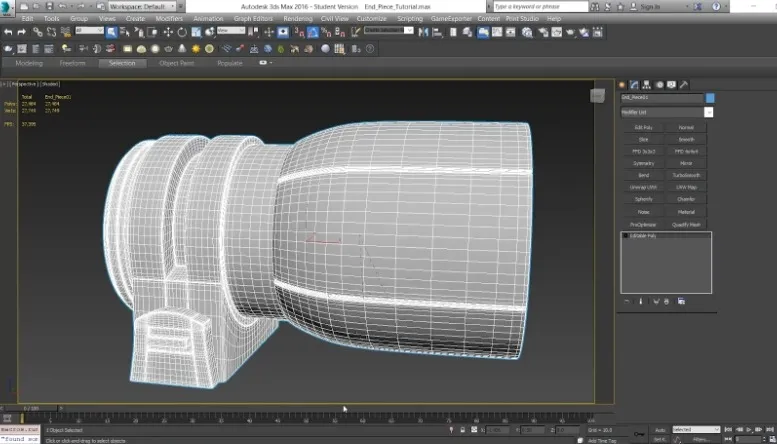Click the object color swatch beside the name
The height and width of the screenshot is (444, 777).
[710, 98]
